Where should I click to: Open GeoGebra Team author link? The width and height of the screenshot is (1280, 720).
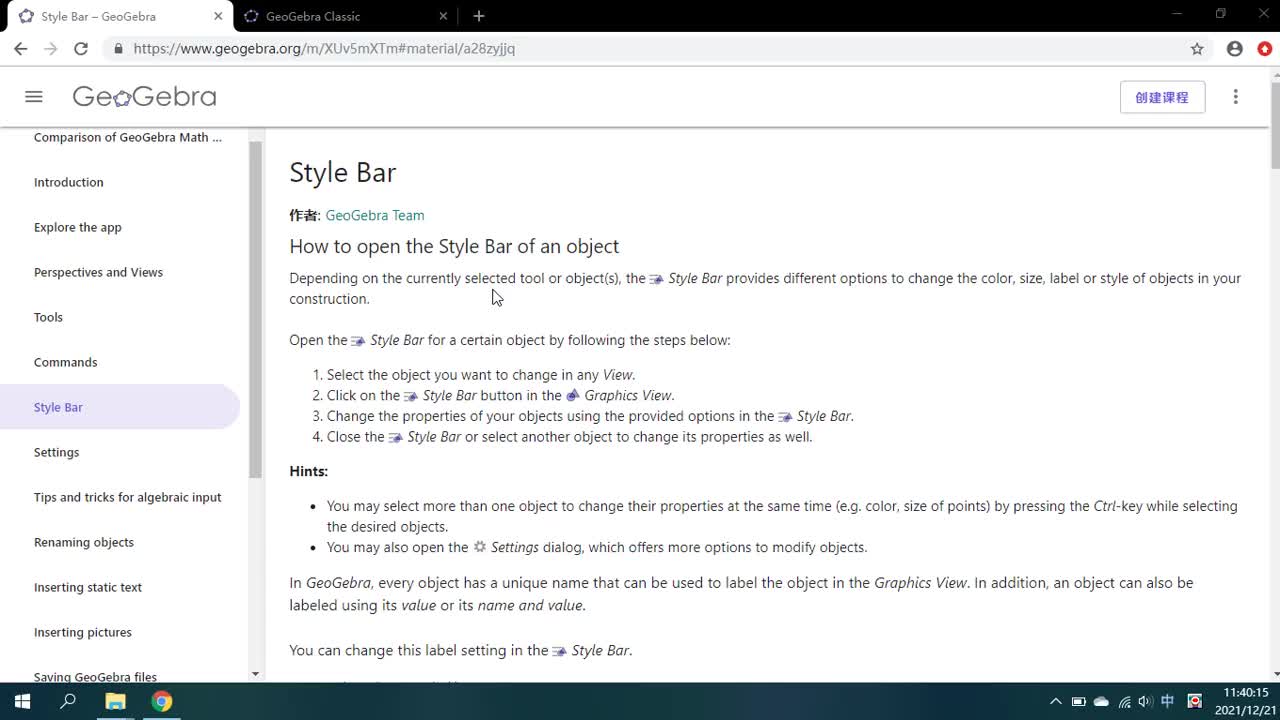tap(375, 215)
